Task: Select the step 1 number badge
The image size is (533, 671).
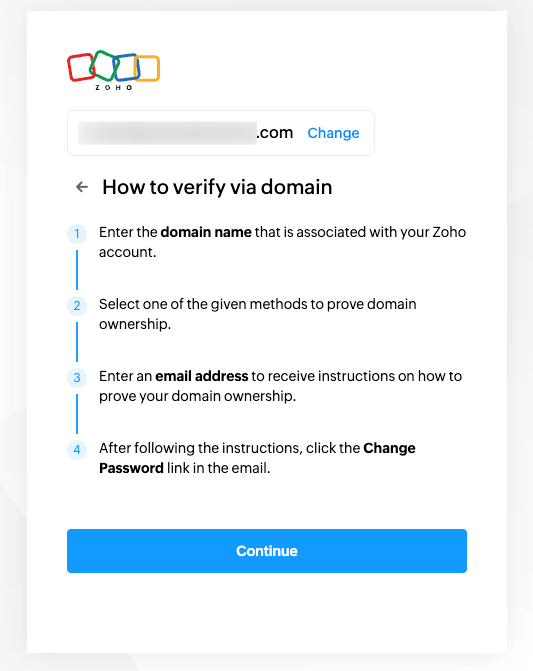Action: click(77, 234)
